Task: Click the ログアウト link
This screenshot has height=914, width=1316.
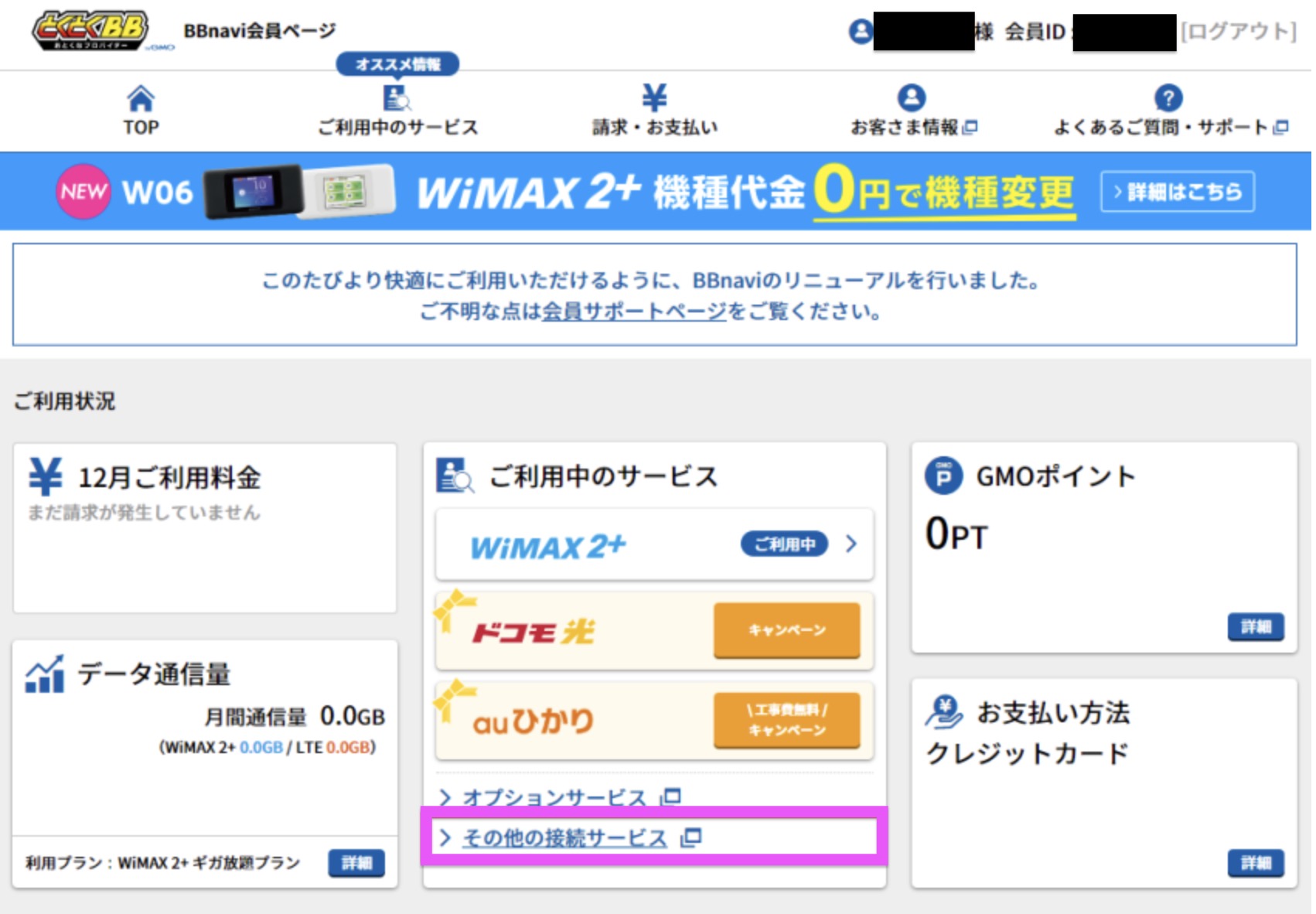Action: point(1238,32)
